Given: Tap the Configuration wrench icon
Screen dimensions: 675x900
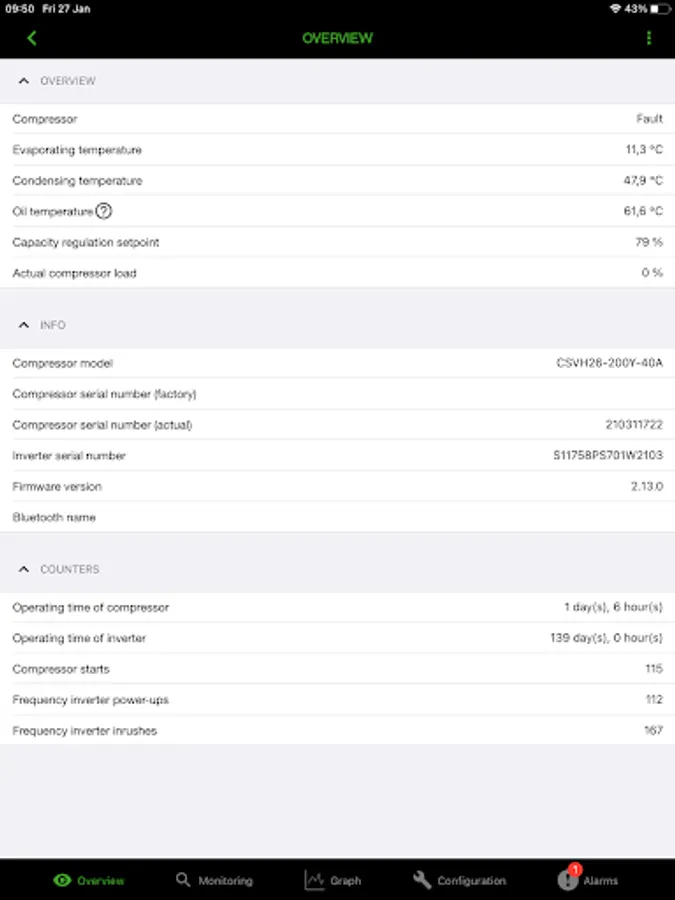Looking at the screenshot, I should (422, 880).
